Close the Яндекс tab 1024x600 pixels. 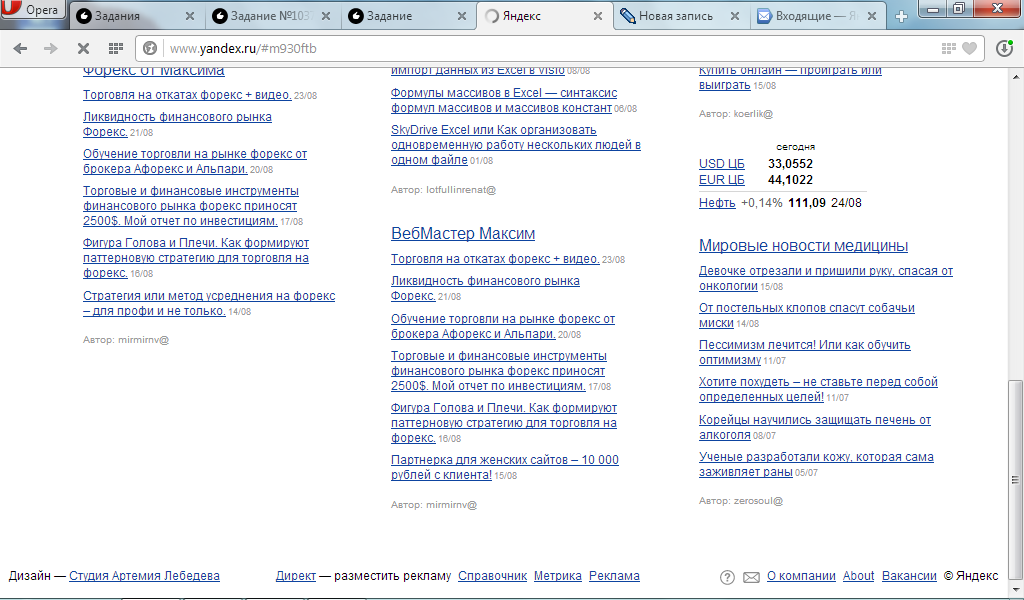click(x=598, y=16)
